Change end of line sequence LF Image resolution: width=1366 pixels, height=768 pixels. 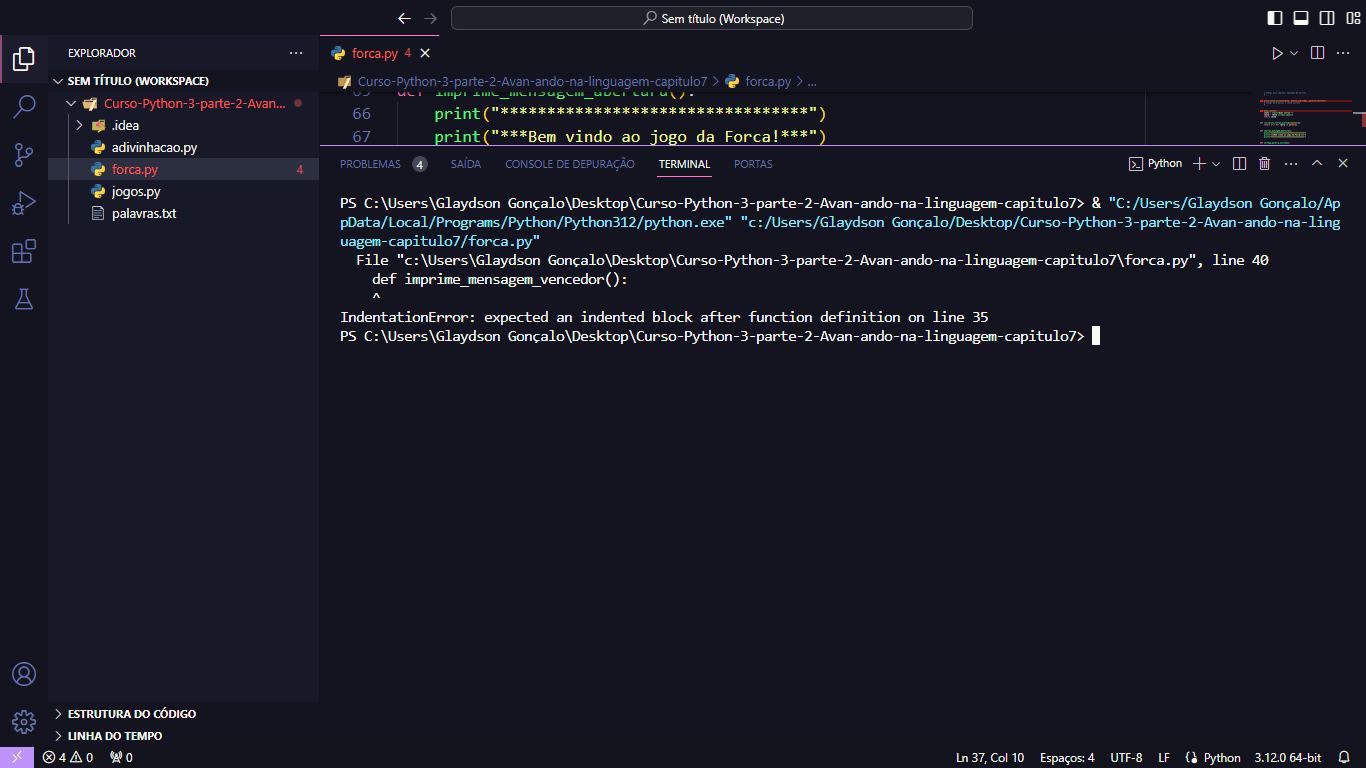[x=1164, y=757]
